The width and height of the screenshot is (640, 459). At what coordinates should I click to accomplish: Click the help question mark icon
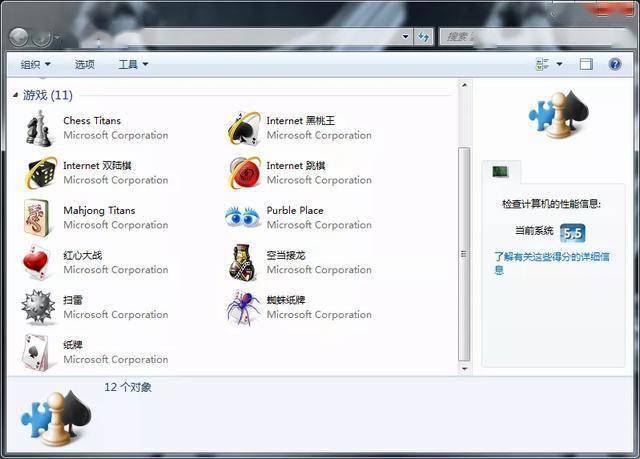(x=615, y=64)
